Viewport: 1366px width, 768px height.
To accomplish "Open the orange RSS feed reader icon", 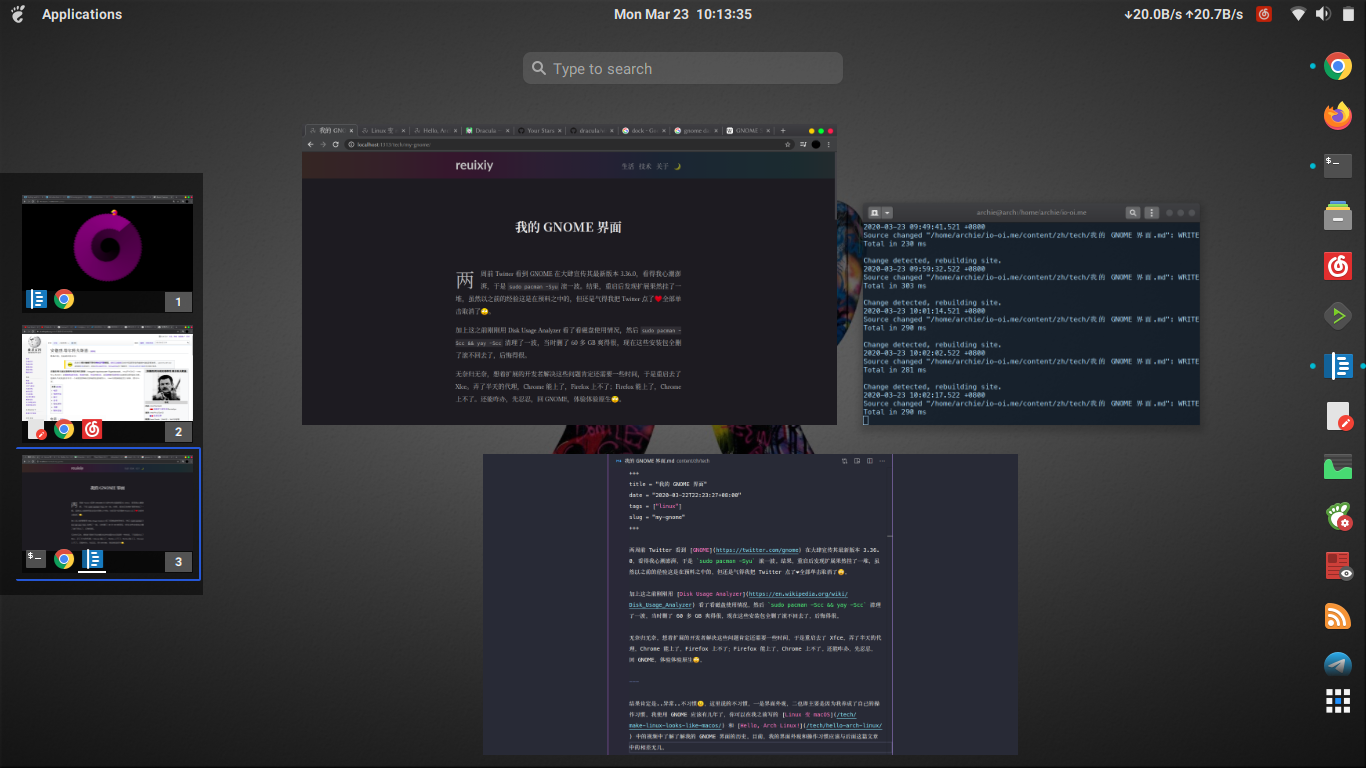I will 1338,616.
